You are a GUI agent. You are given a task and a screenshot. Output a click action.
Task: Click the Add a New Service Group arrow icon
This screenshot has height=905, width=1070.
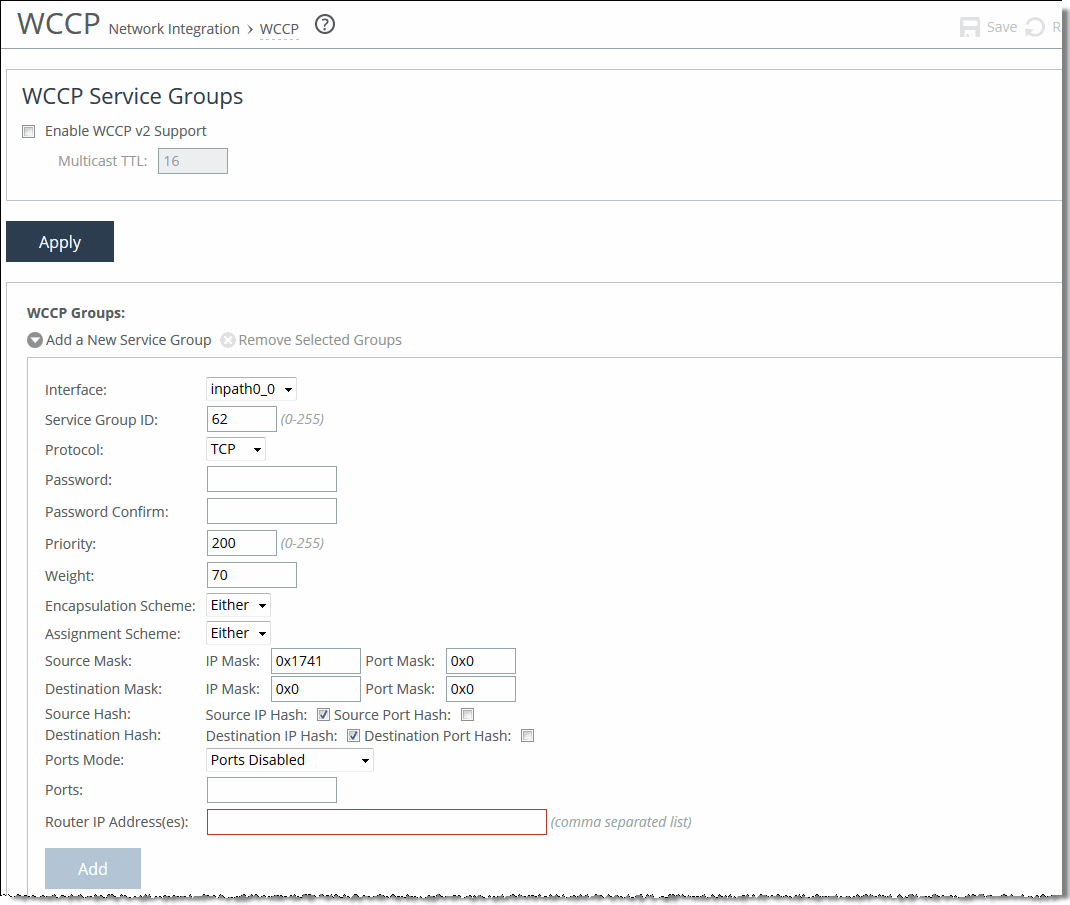pos(34,339)
